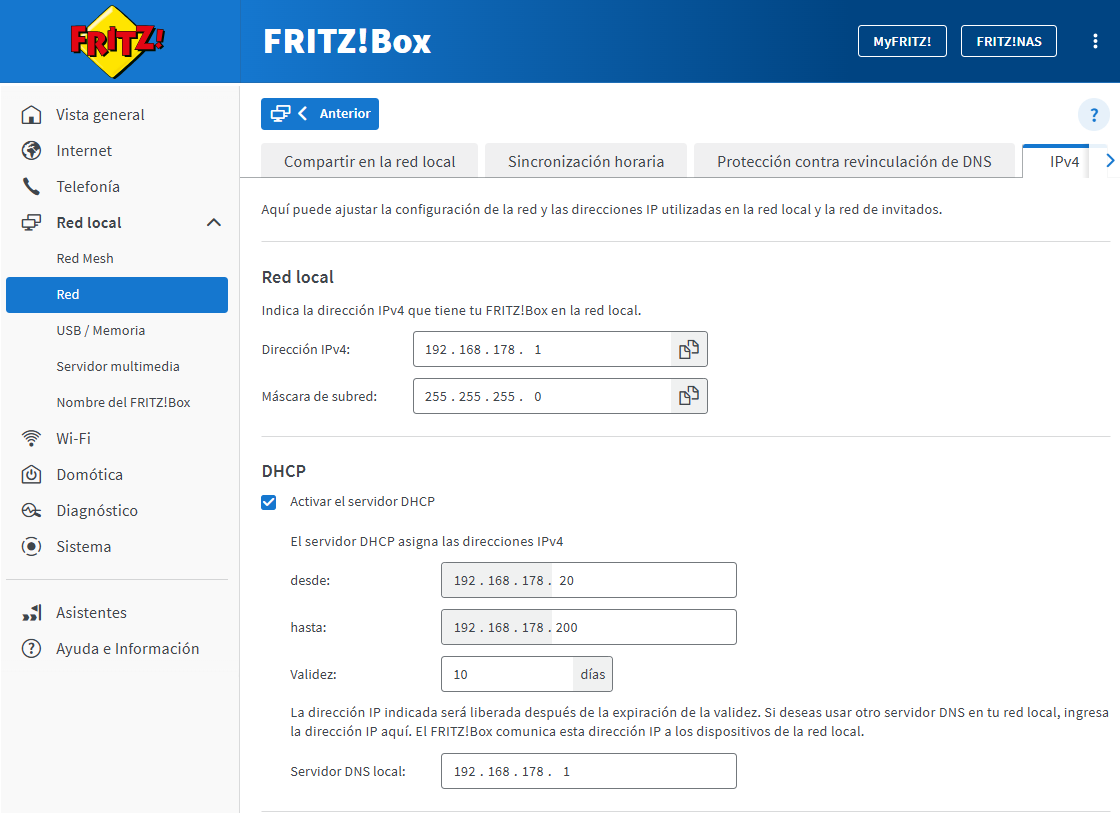Click the Domótica power icon
Image resolution: width=1120 pixels, height=820 pixels.
click(x=31, y=474)
